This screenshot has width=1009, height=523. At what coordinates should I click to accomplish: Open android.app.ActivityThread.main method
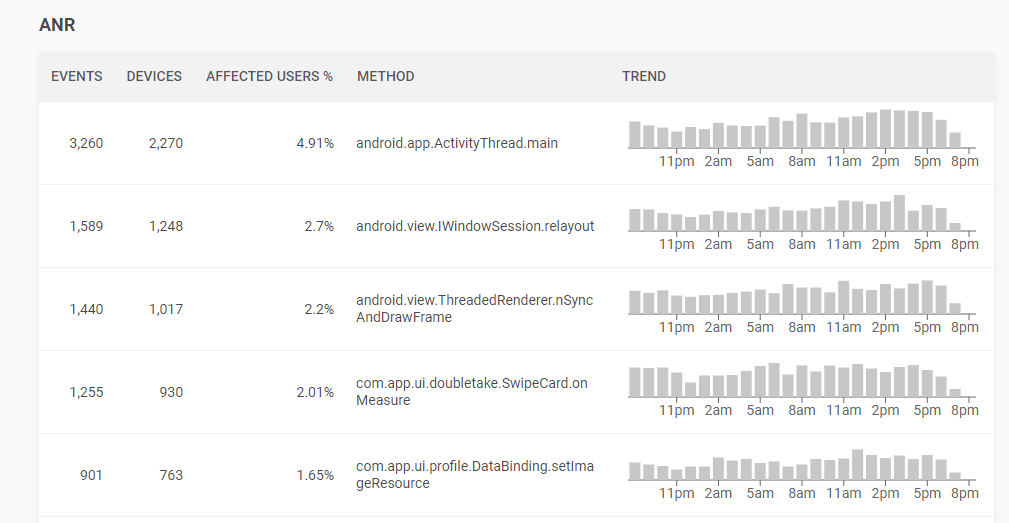457,143
